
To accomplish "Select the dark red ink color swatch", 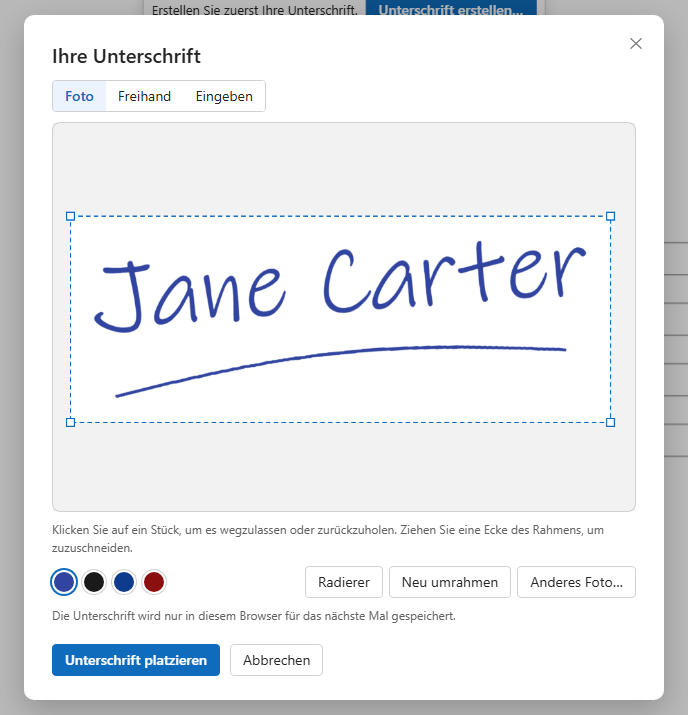I will click(154, 582).
